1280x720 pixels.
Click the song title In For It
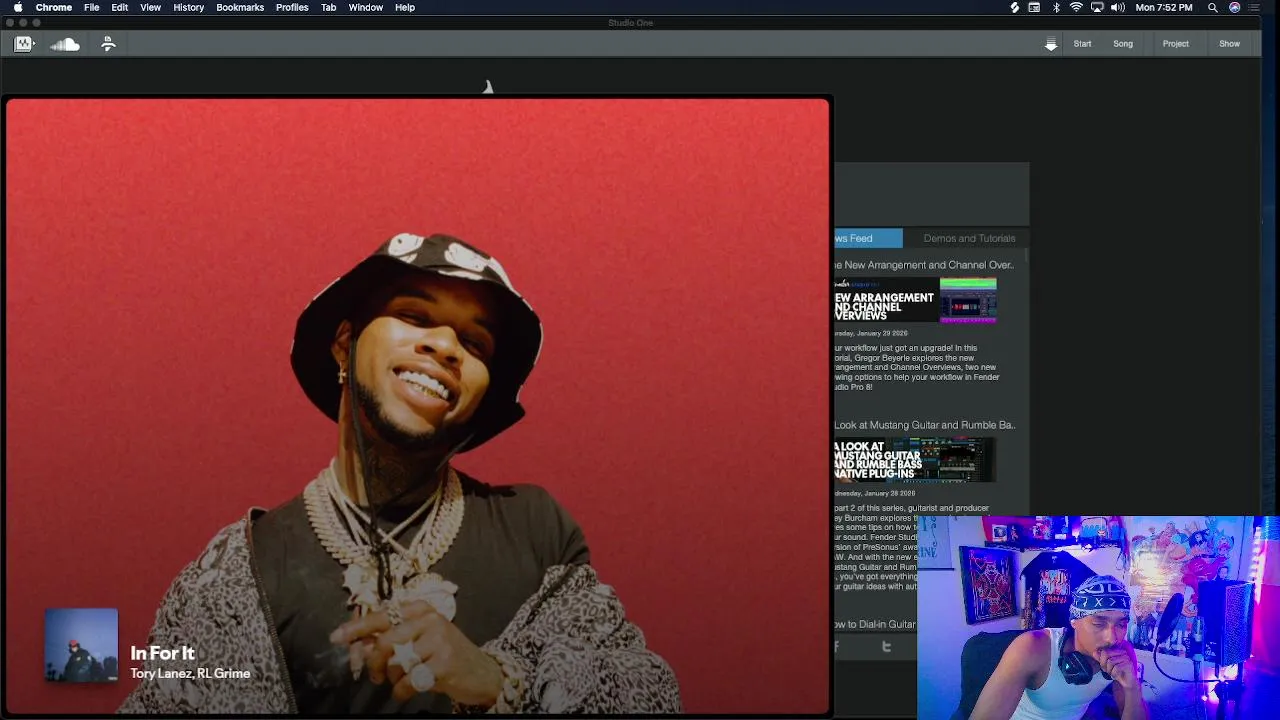click(x=162, y=653)
